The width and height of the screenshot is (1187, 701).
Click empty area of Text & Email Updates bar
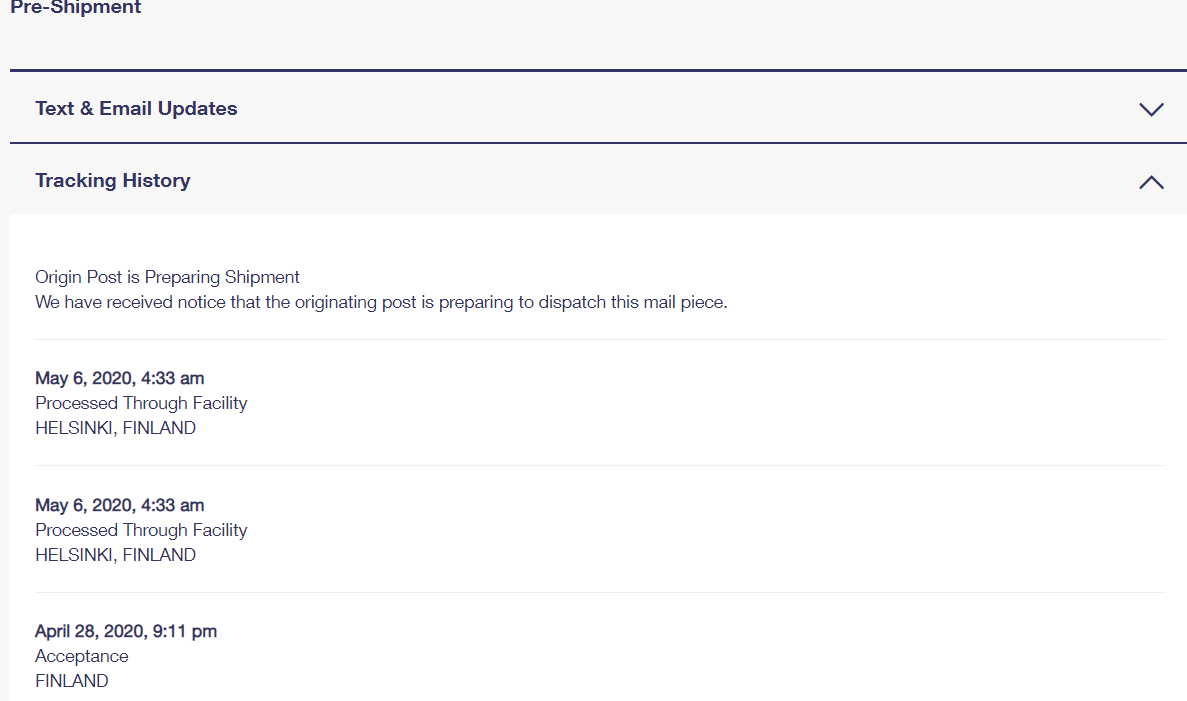[x=681, y=108]
